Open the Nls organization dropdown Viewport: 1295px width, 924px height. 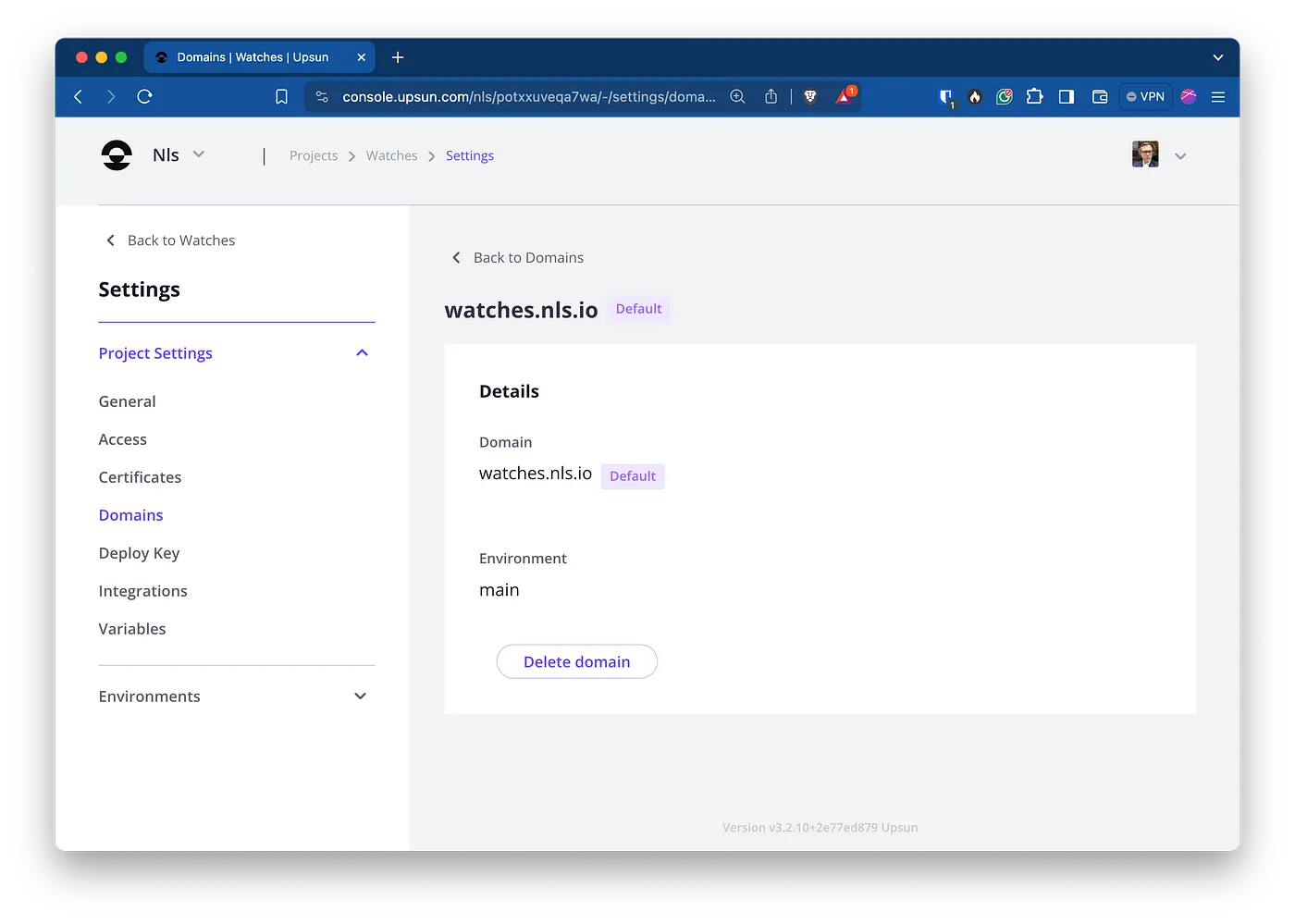(199, 154)
